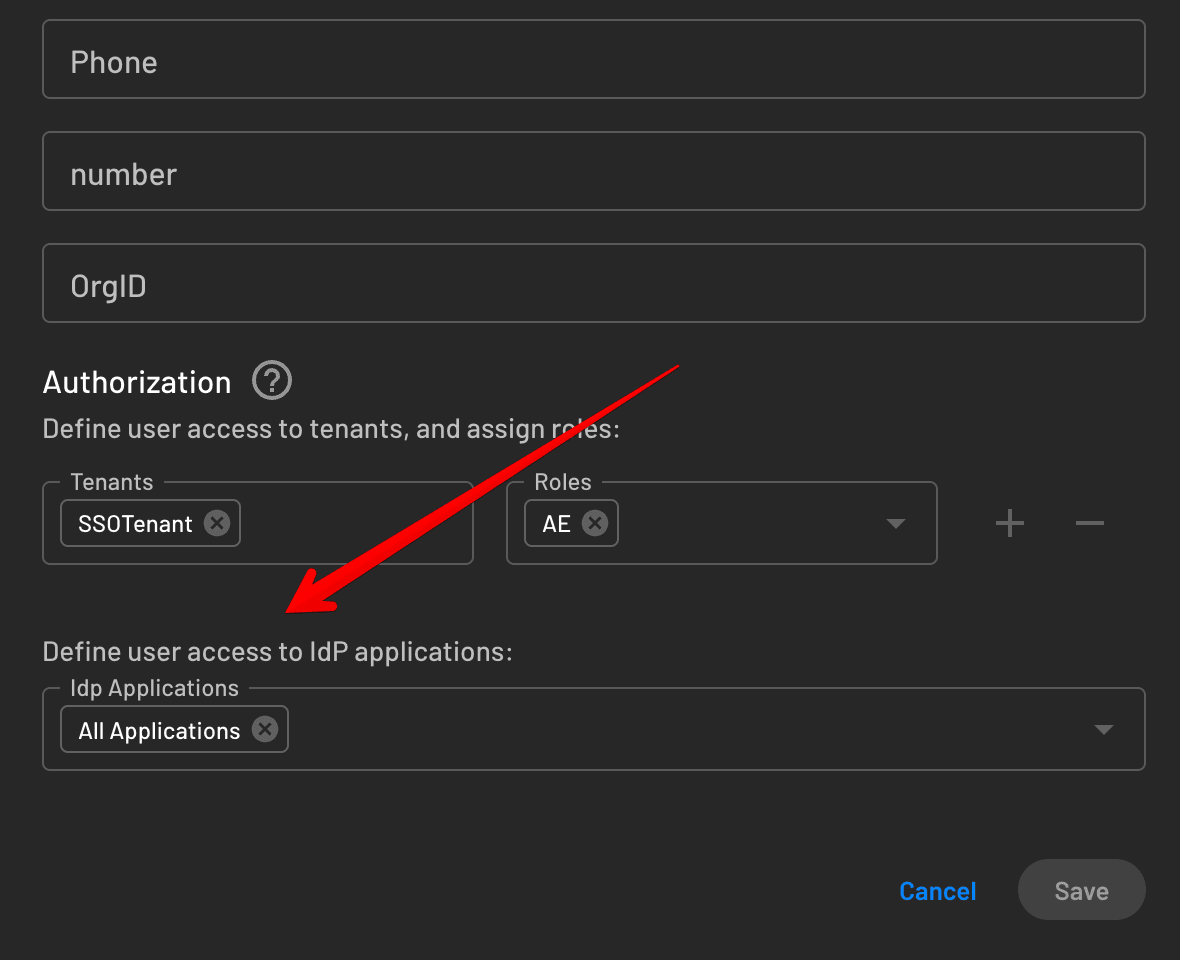Click the Authorization heading

point(137,382)
